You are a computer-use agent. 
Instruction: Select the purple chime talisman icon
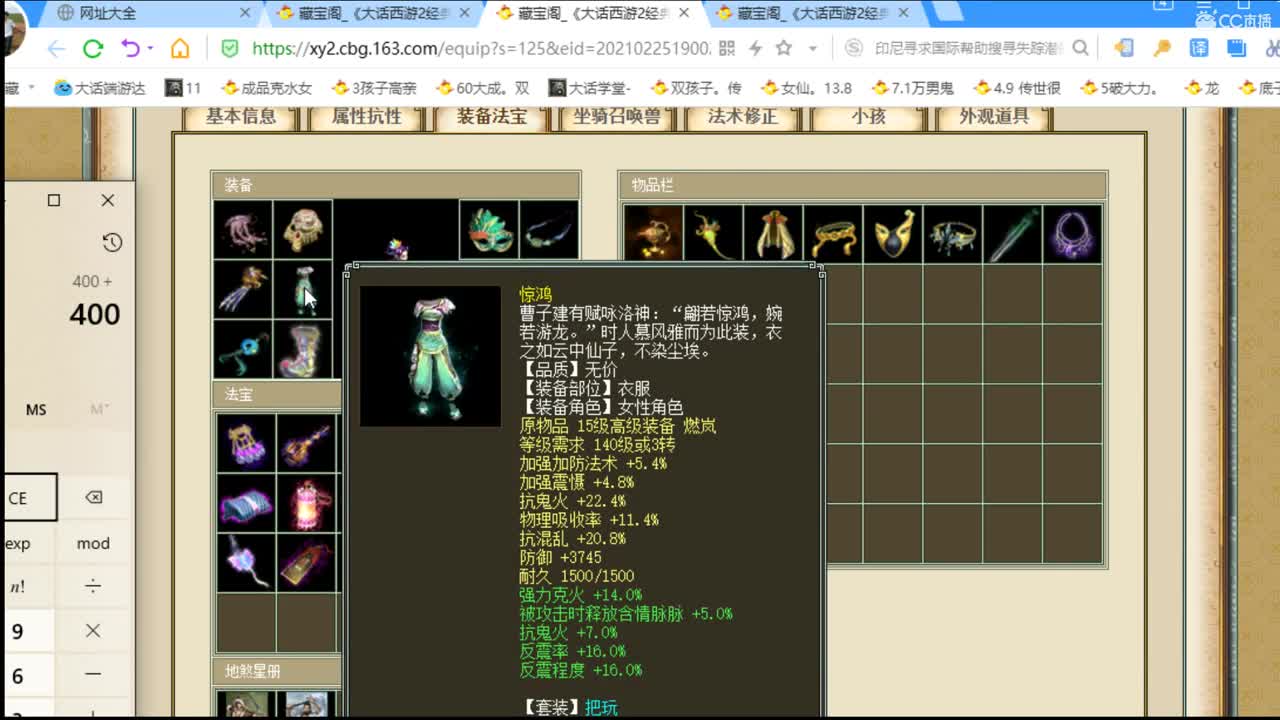(x=246, y=442)
